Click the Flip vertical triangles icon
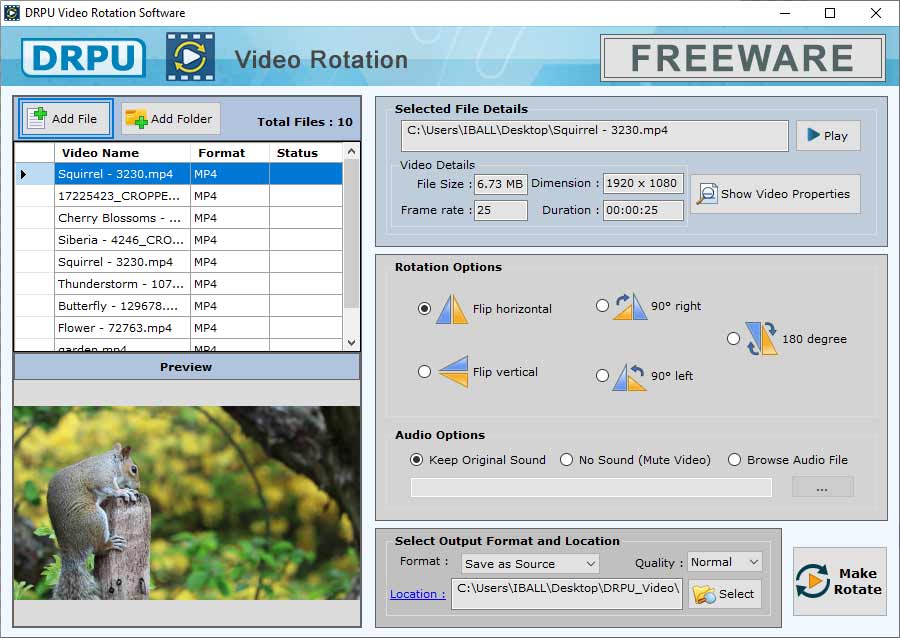The height and width of the screenshot is (638, 900). click(453, 372)
